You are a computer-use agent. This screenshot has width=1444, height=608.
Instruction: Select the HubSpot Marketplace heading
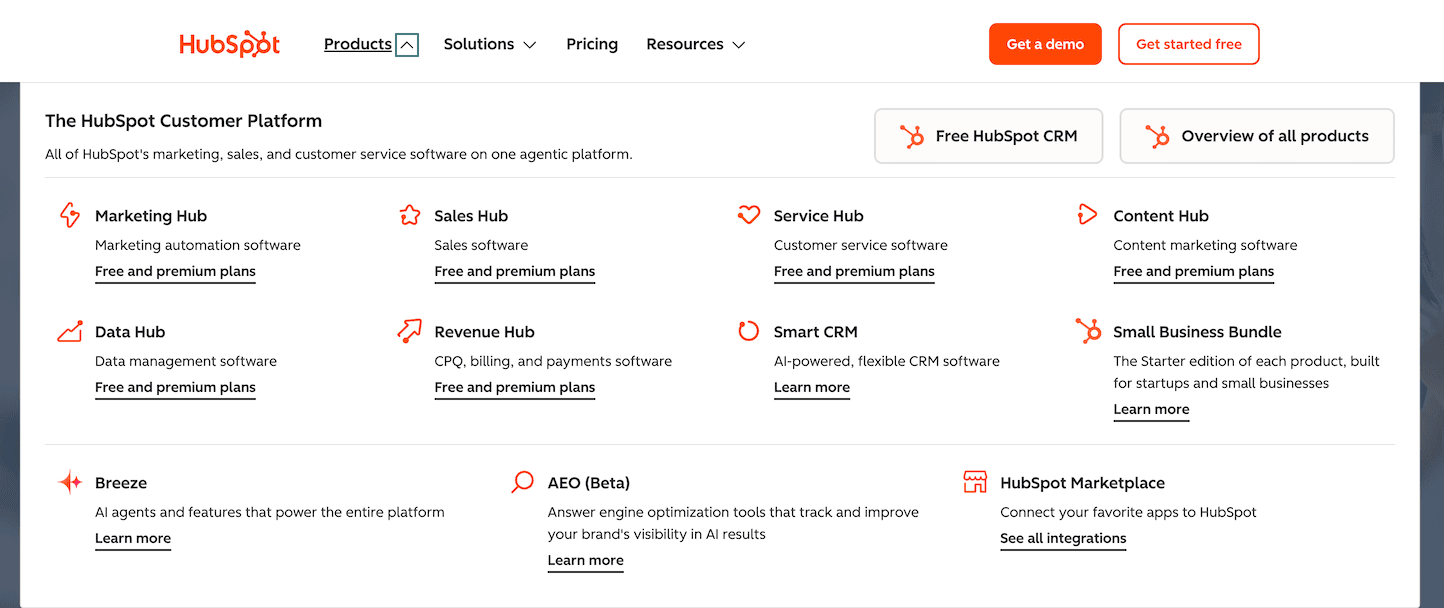click(x=1083, y=483)
